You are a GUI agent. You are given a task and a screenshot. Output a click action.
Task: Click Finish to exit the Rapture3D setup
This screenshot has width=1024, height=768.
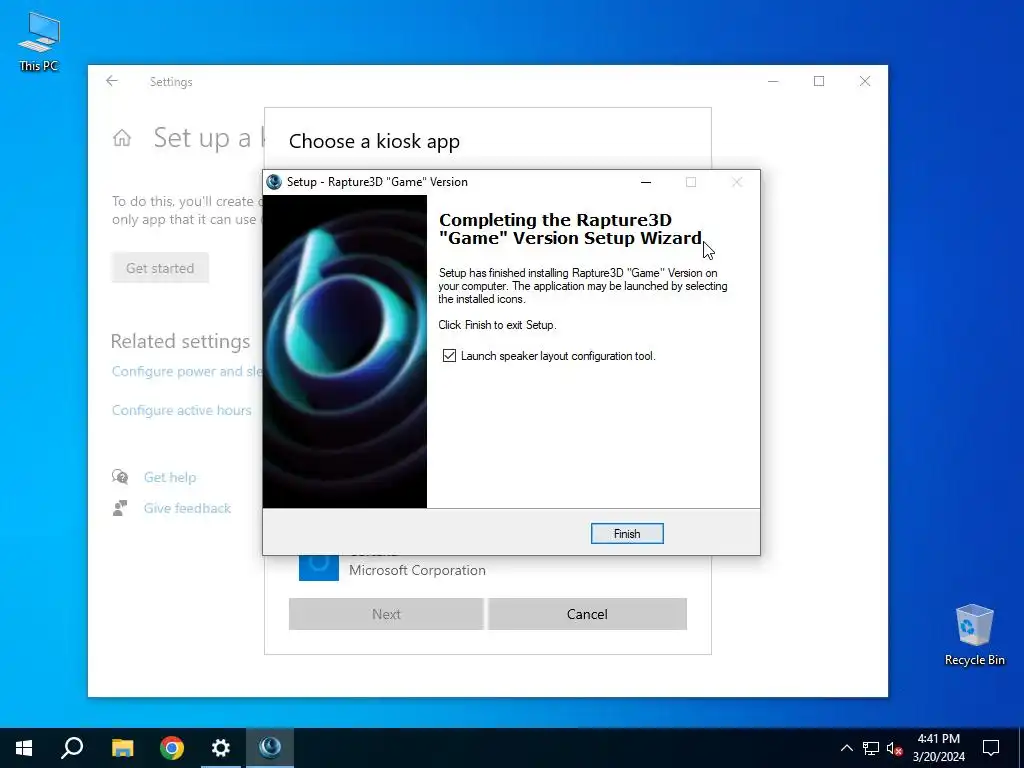click(627, 534)
